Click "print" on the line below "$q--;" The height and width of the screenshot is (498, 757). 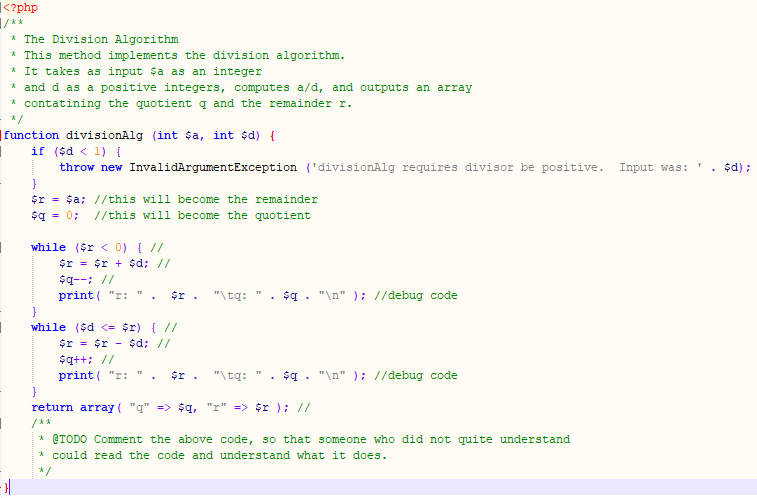(76, 295)
